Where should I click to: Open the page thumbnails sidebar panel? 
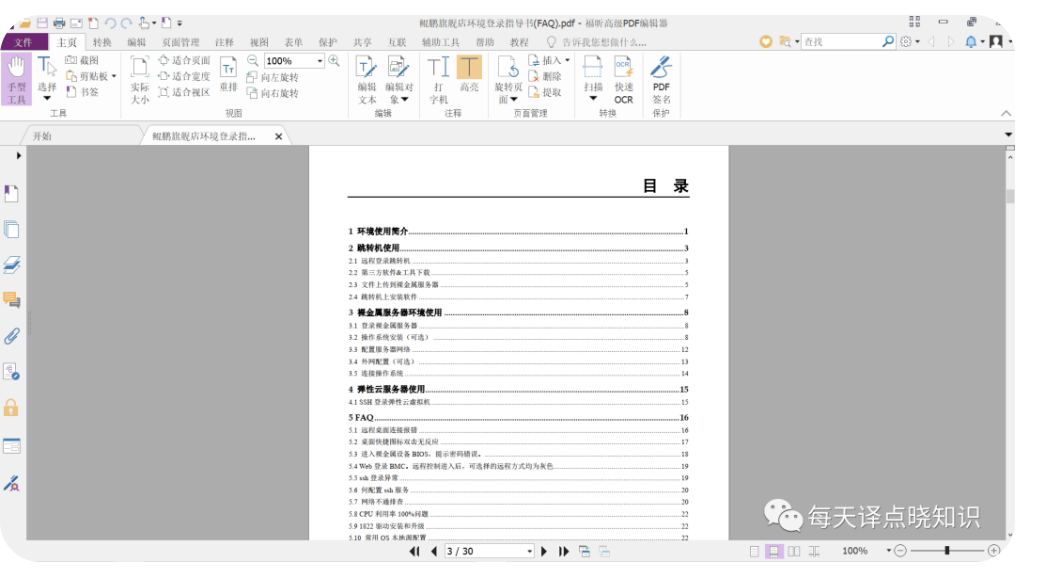[11, 230]
